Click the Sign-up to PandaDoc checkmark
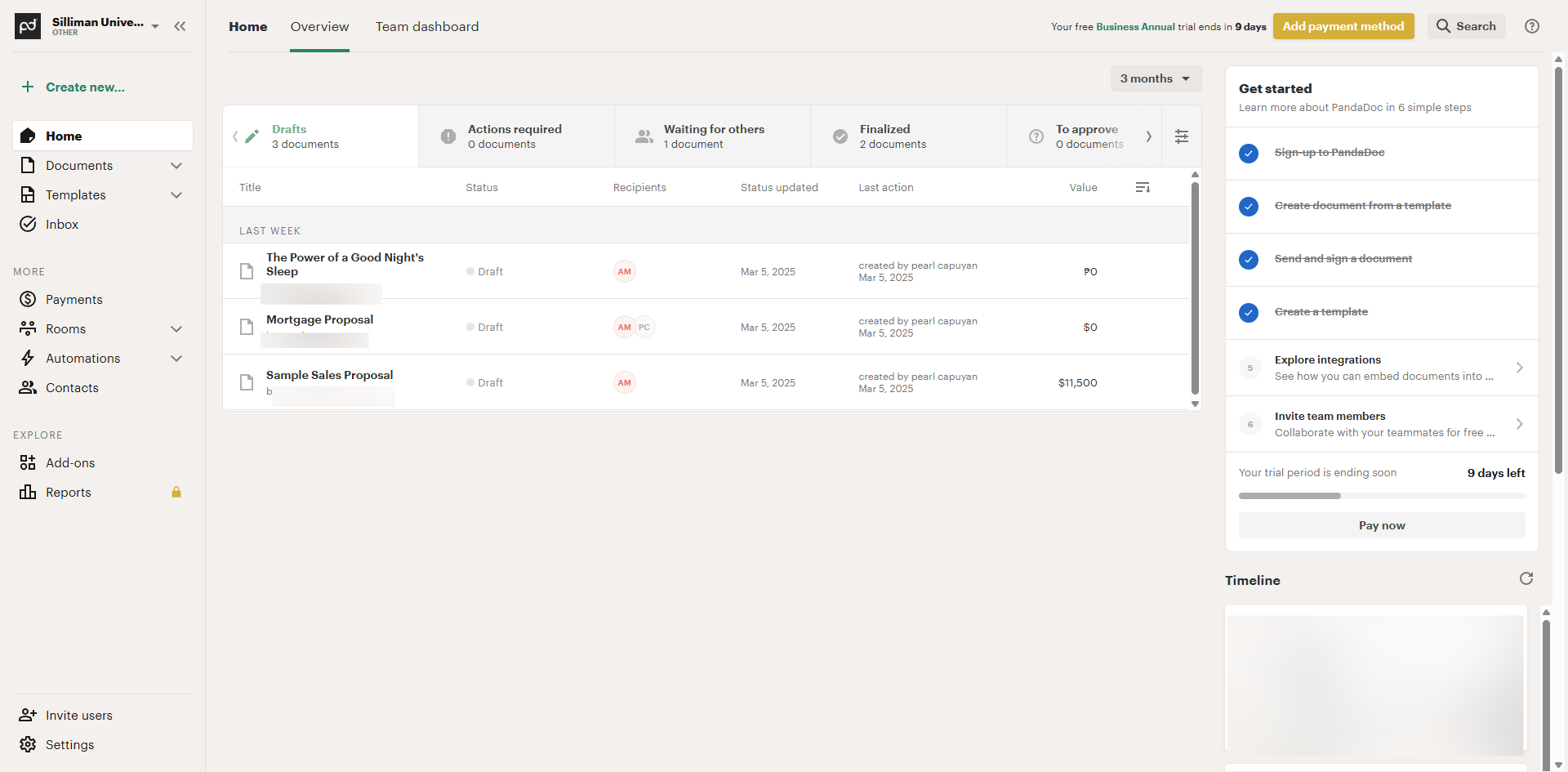Image resolution: width=1568 pixels, height=772 pixels. (1249, 153)
